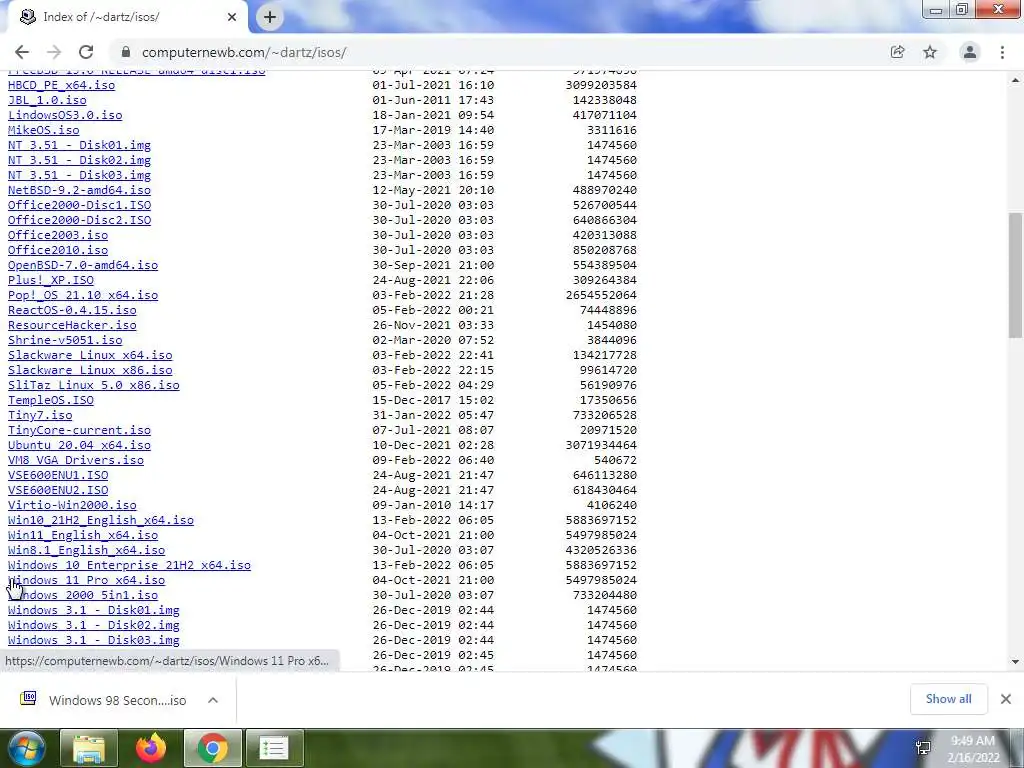
Task: Open the Chrome profile menu
Action: point(970,52)
